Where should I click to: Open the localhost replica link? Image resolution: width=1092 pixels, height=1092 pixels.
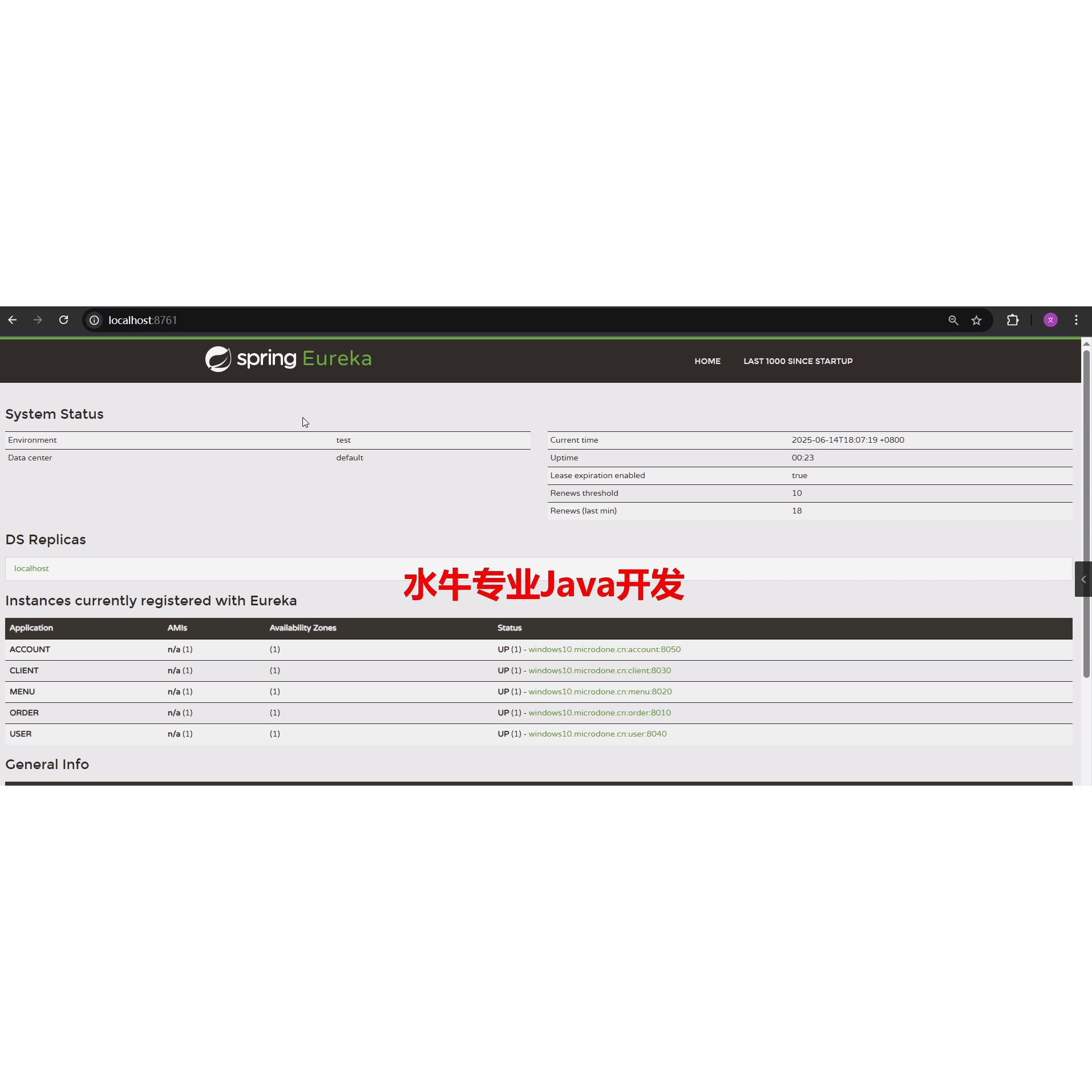31,568
